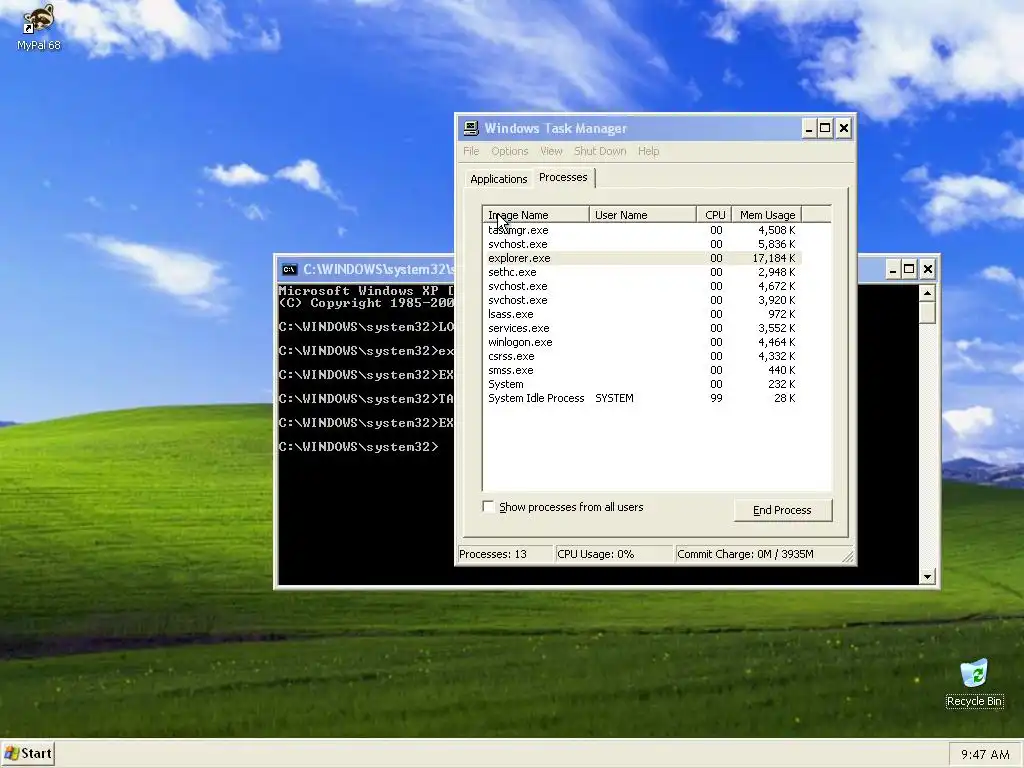Sort processes by Mem Usage column
Screen dimensions: 1024x768
coord(767,215)
